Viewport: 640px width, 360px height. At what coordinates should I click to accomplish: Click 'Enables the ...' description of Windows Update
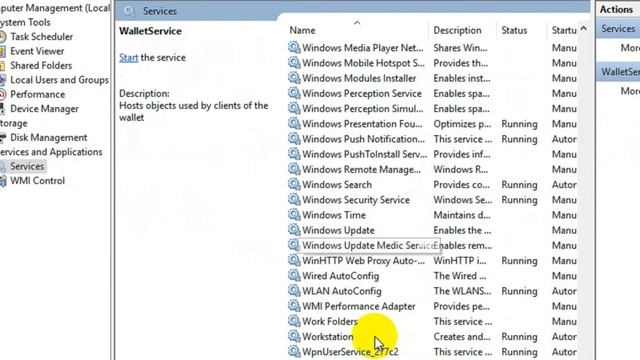[x=462, y=230]
